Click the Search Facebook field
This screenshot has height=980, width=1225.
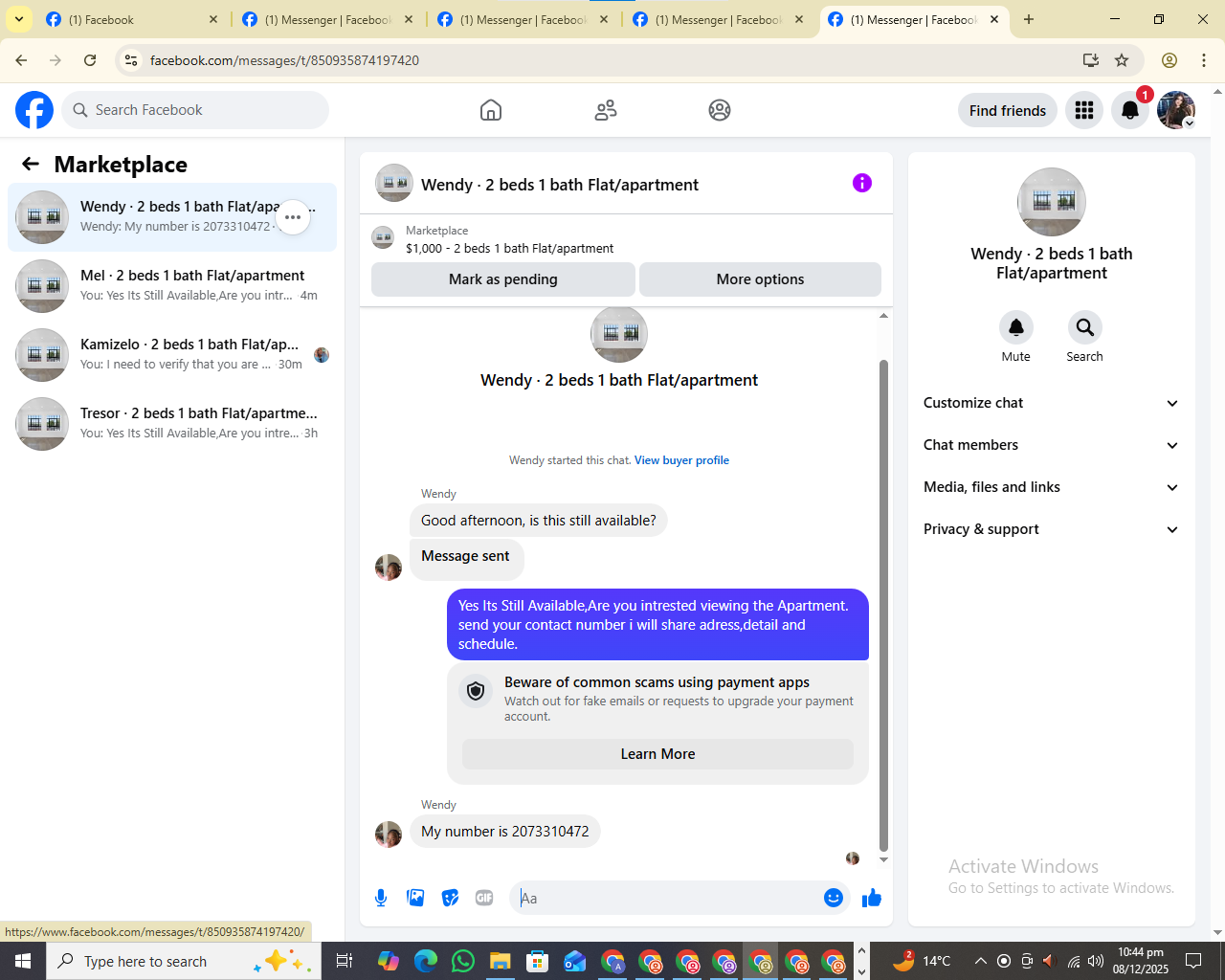pos(195,110)
